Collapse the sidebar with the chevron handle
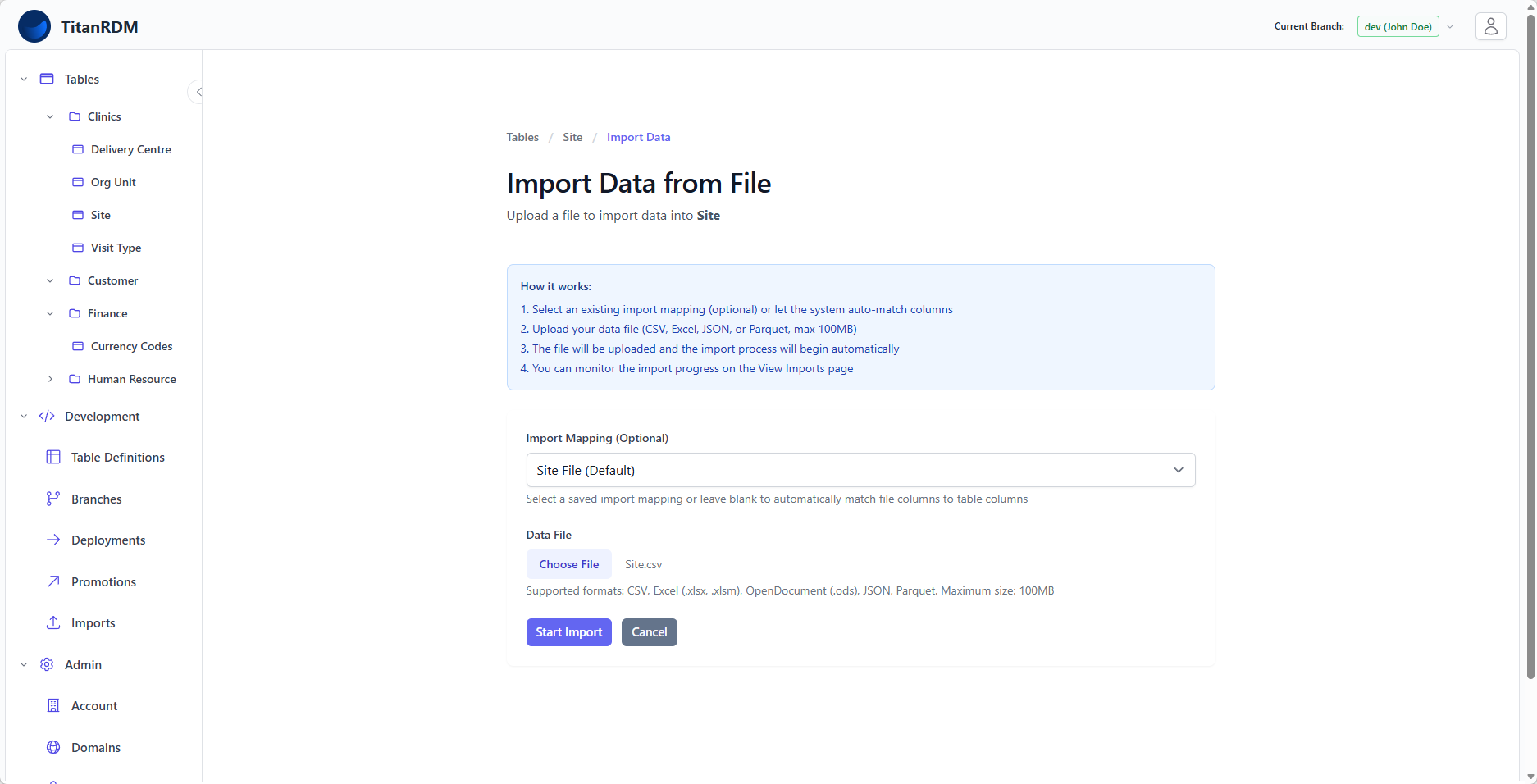The height and width of the screenshot is (784, 1537). point(197,92)
